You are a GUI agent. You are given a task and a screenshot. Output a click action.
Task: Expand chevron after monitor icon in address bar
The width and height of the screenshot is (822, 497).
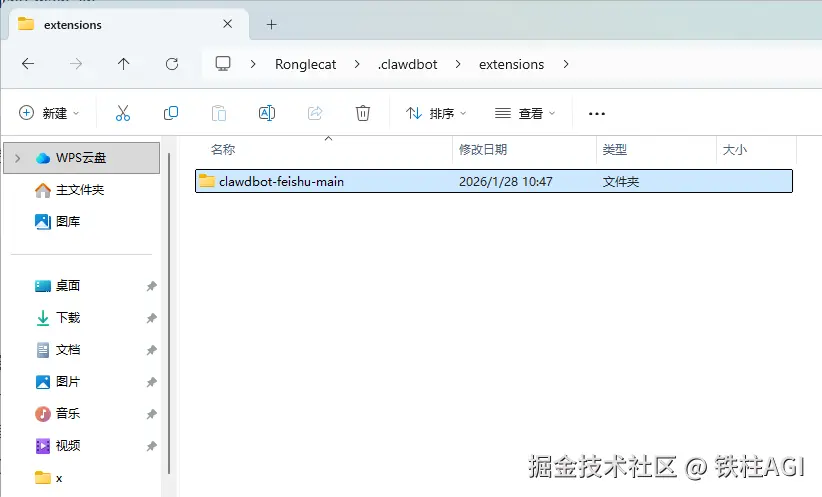pos(253,64)
